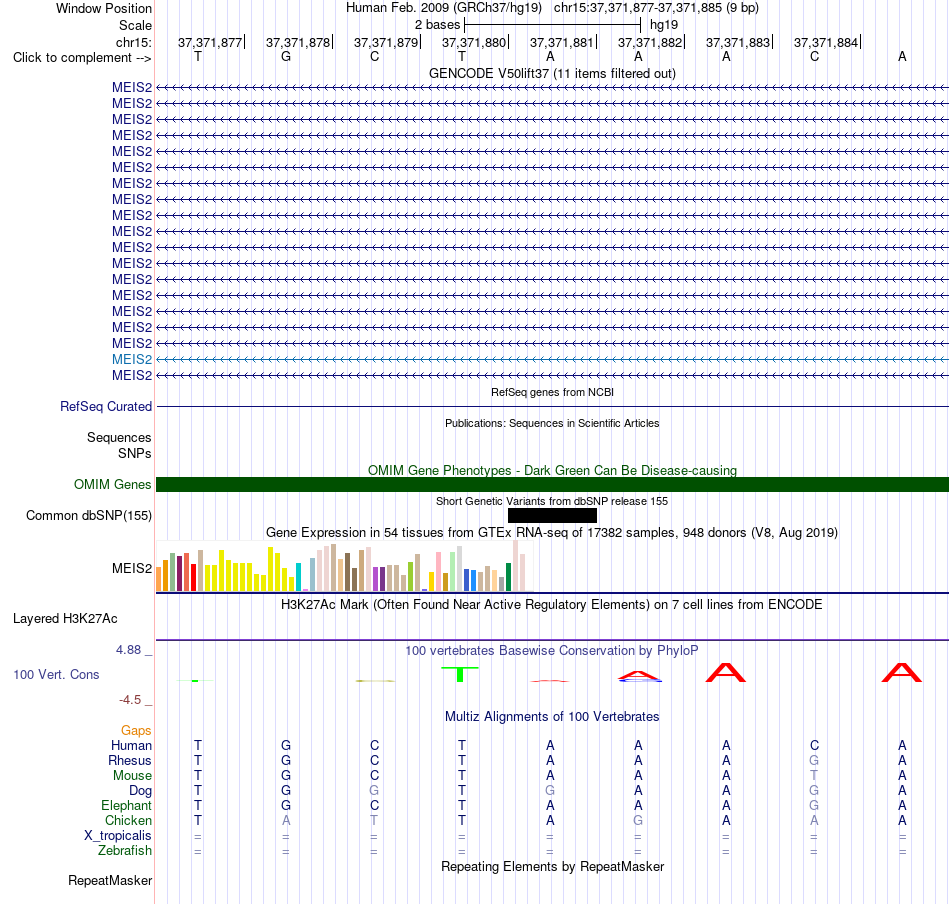Click the orange 'Gaps' alignment label
This screenshot has width=950, height=904.
(x=136, y=731)
